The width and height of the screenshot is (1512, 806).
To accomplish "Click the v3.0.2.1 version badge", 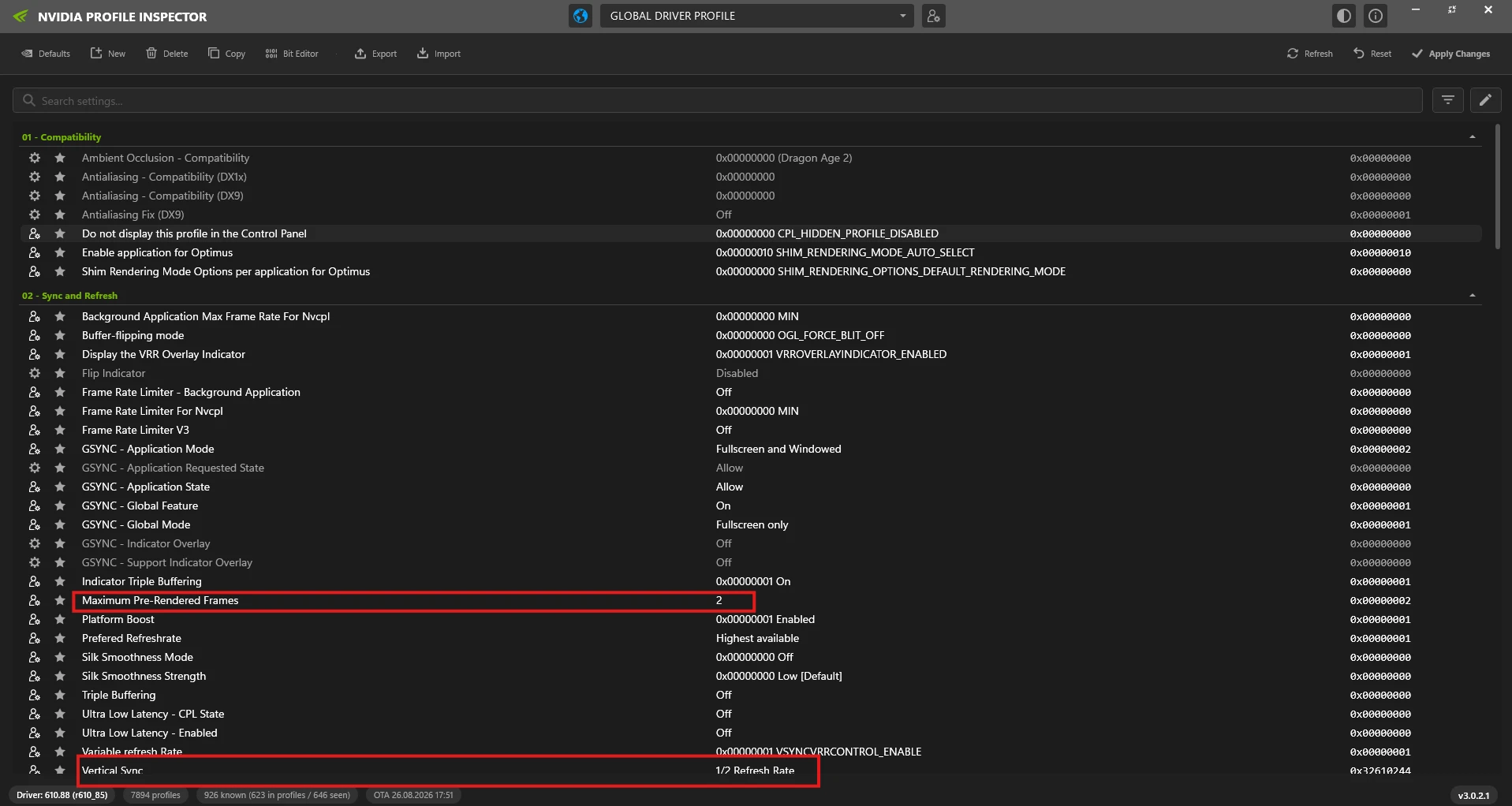I will pyautogui.click(x=1473, y=795).
